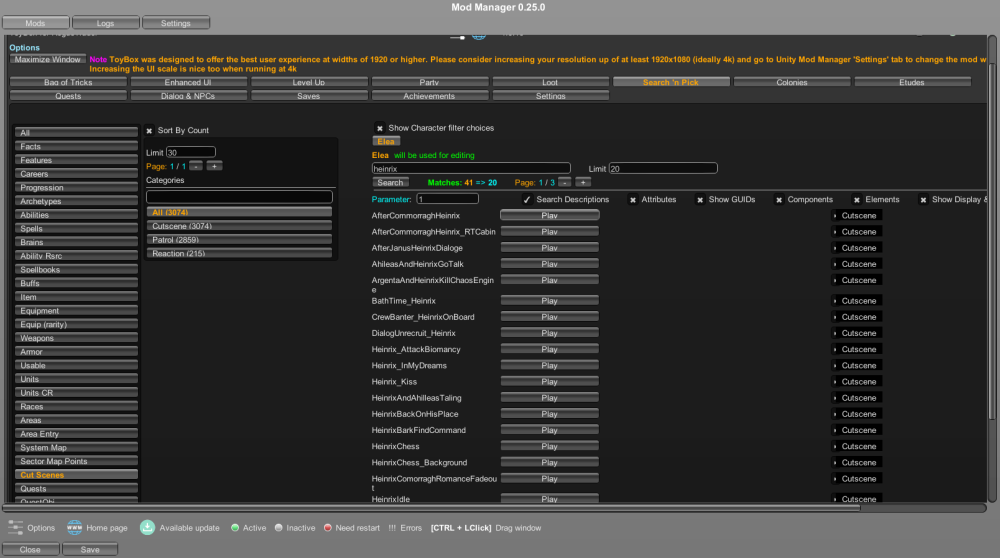This screenshot has width=1000, height=558.
Task: Click the Available update download icon
Action: [x=147, y=527]
